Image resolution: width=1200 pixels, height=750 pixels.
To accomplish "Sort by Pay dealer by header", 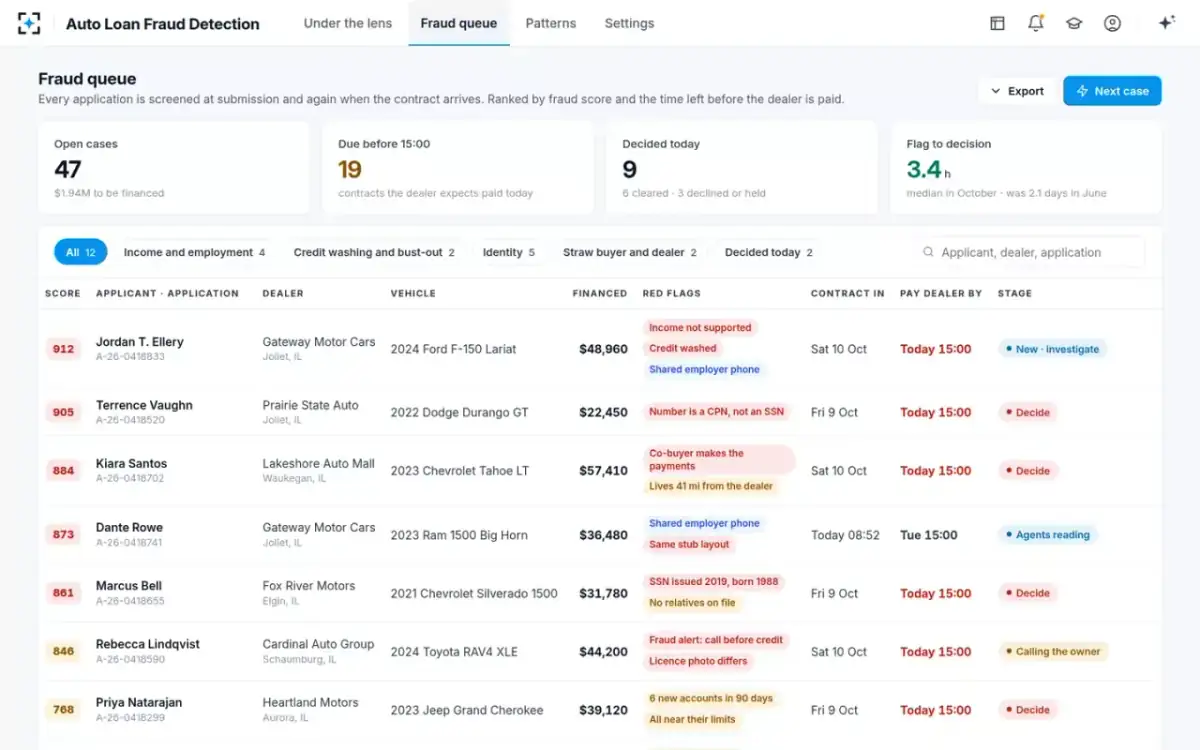I will [941, 293].
